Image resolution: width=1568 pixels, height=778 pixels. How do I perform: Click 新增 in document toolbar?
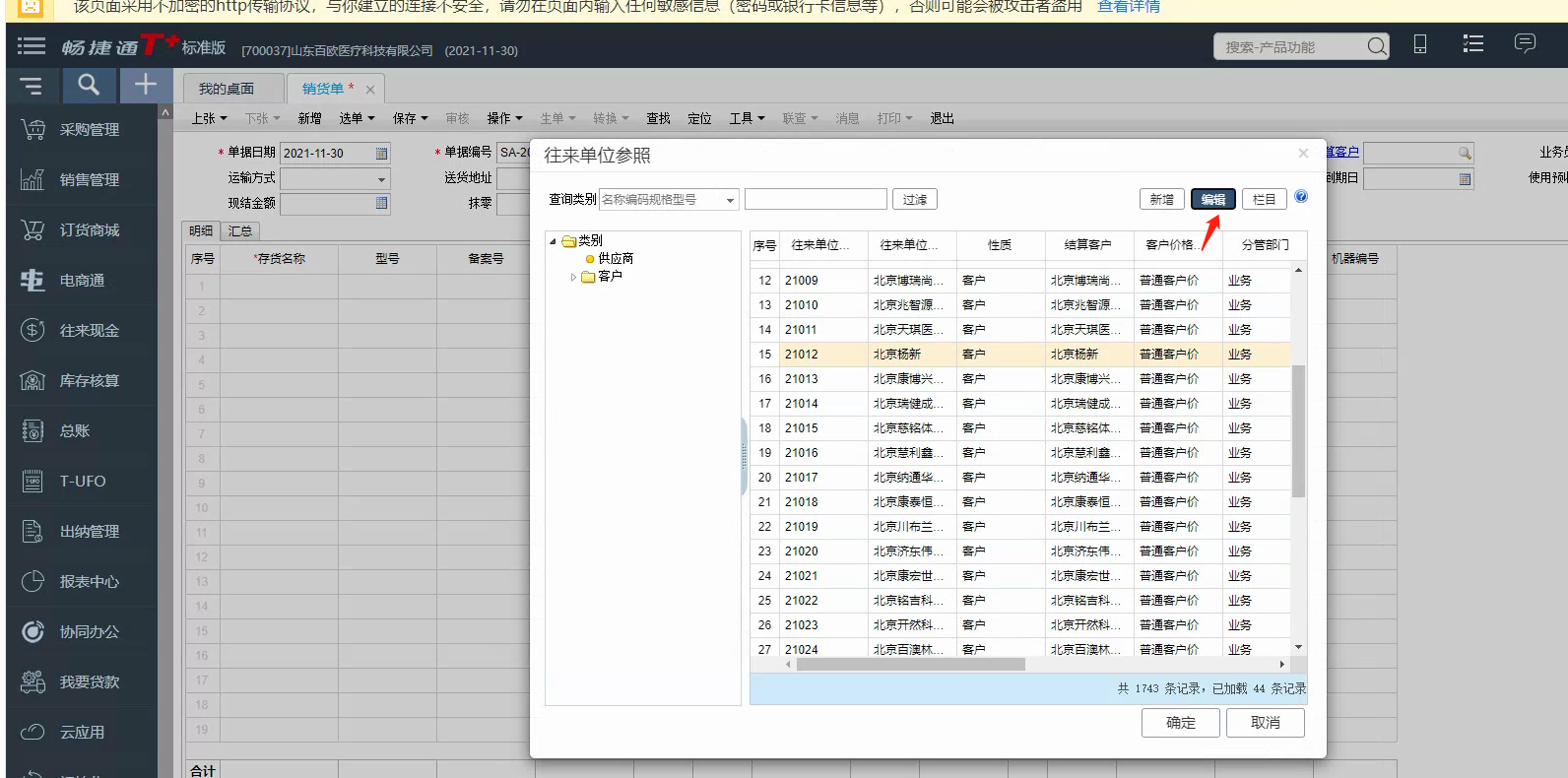point(309,118)
